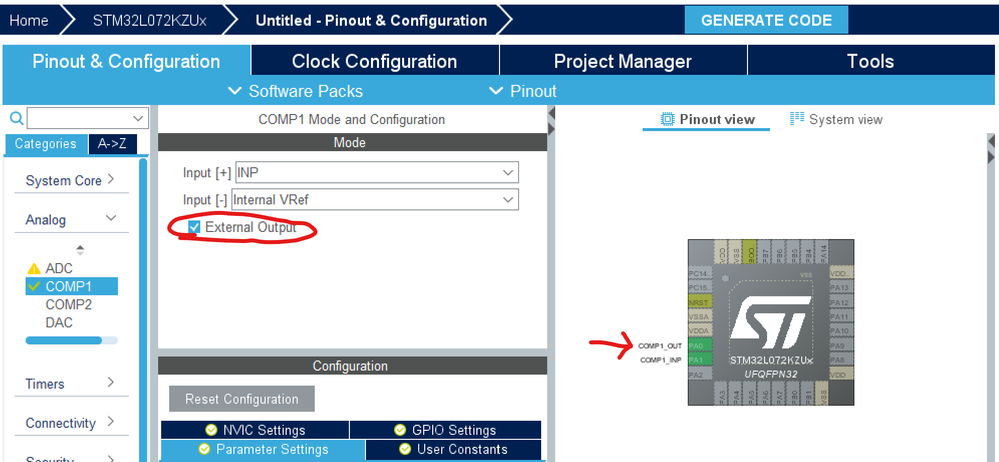Select DAC in the Analog list

pyautogui.click(x=59, y=322)
